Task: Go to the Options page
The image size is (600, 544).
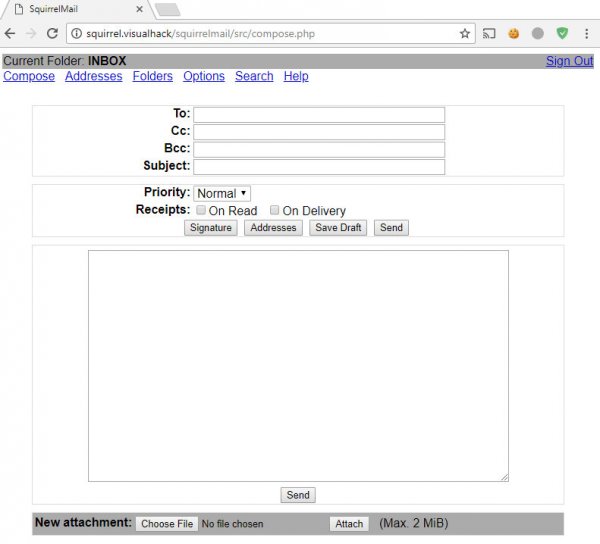Action: pos(204,76)
